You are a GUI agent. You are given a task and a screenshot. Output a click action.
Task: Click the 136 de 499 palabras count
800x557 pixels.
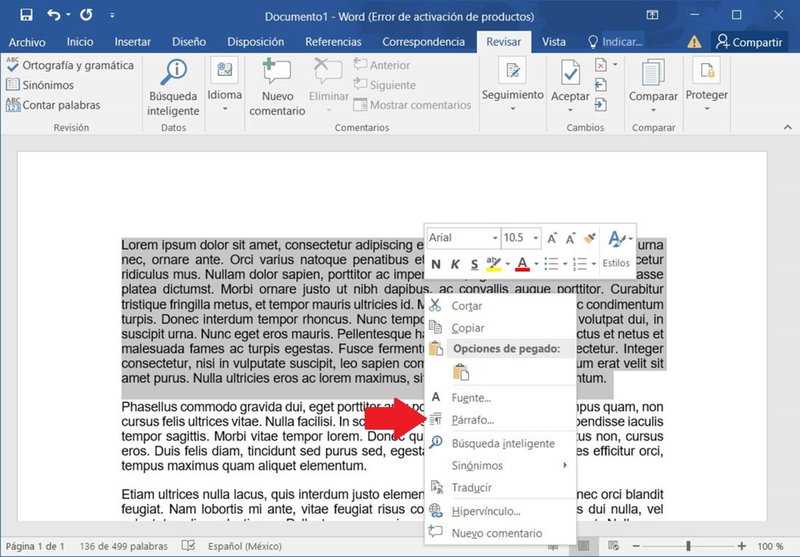(x=123, y=546)
